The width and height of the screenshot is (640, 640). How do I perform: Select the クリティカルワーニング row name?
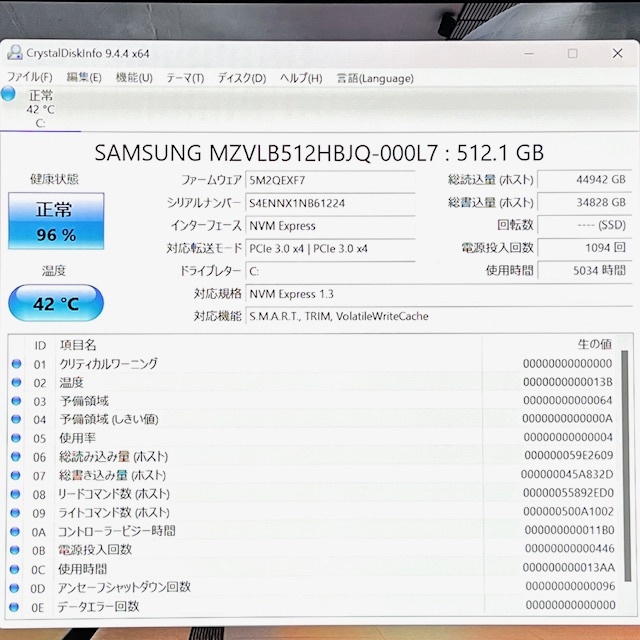108,364
